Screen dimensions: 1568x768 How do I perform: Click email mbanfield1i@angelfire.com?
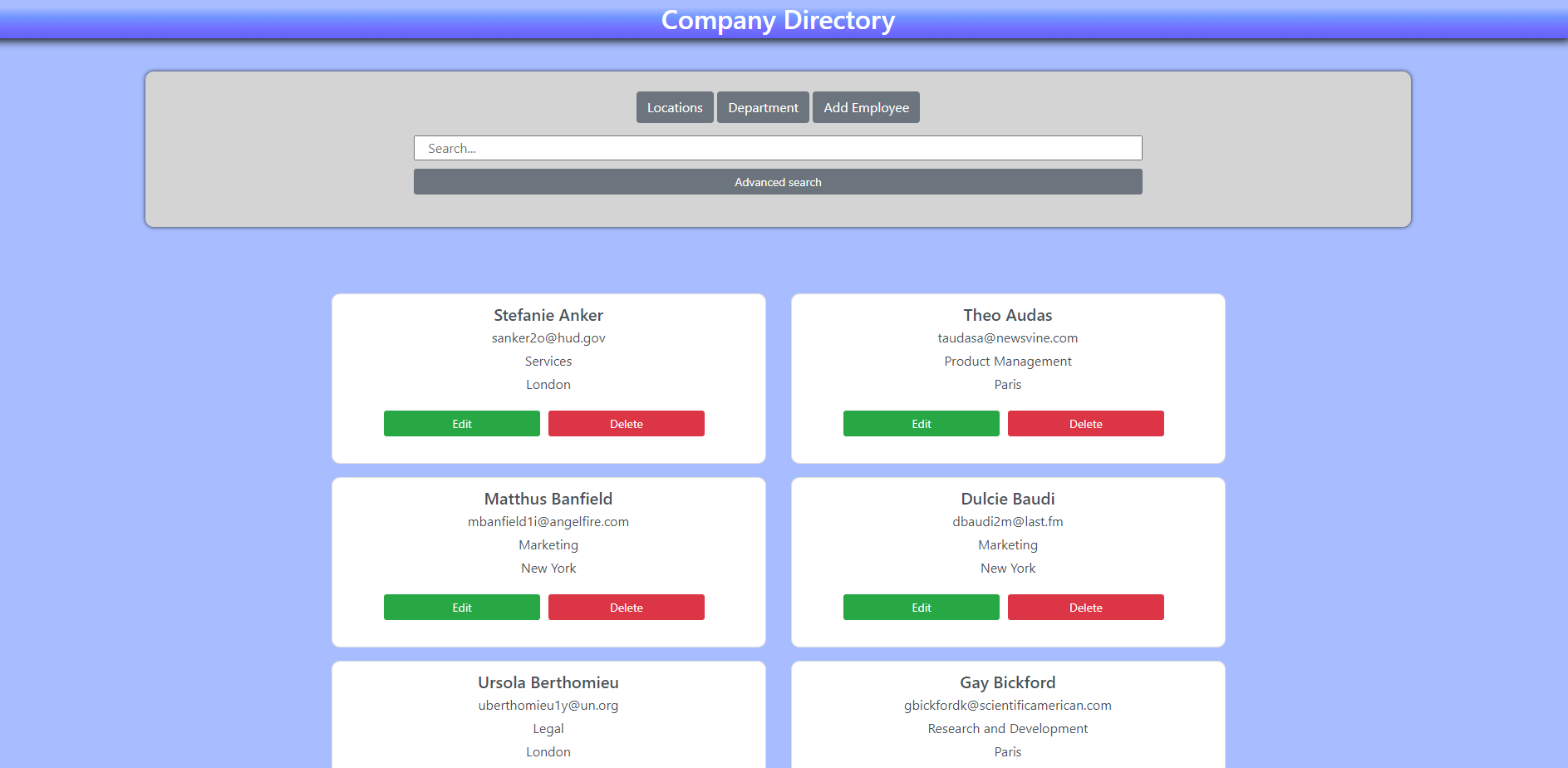tap(548, 522)
